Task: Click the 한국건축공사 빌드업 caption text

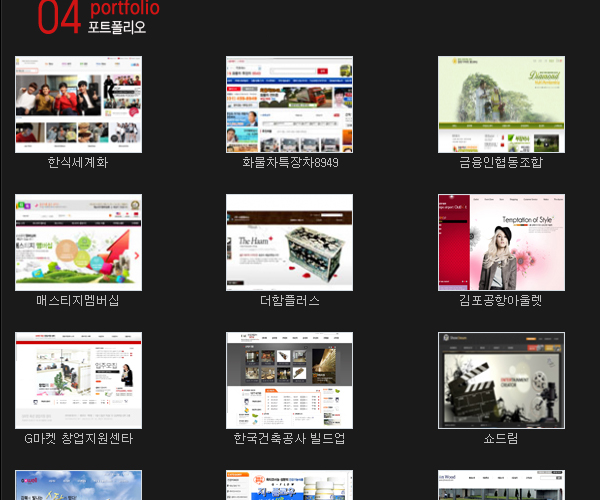Action: [x=289, y=438]
